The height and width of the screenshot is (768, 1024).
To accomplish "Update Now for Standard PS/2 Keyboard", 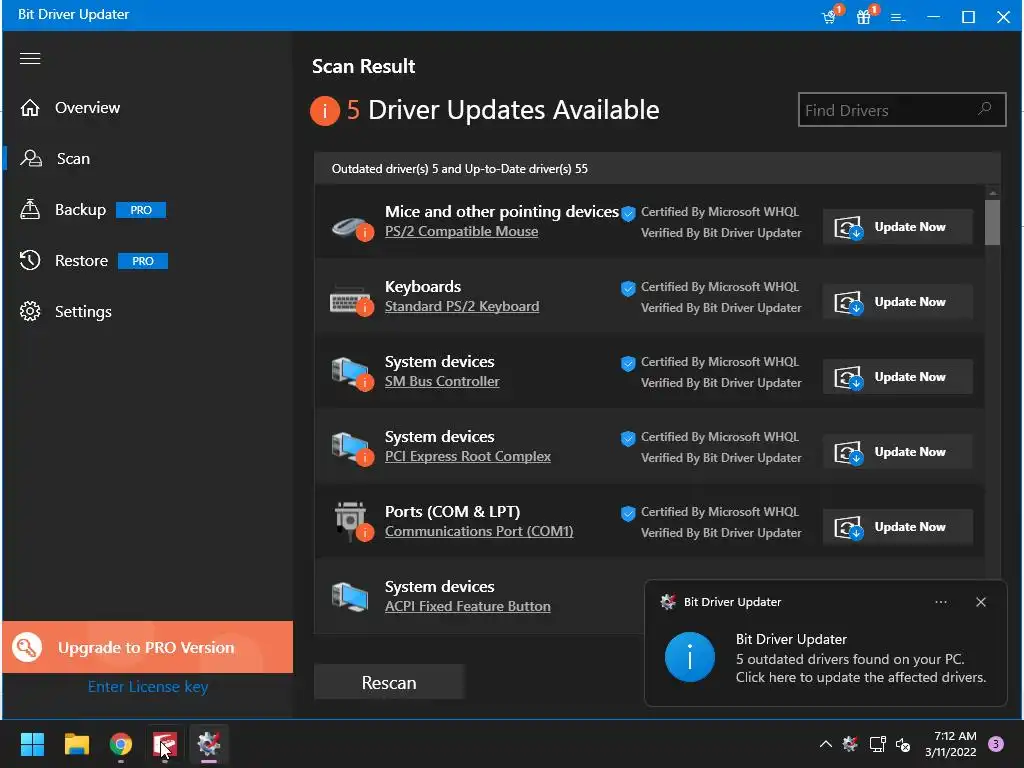I will pos(898,302).
